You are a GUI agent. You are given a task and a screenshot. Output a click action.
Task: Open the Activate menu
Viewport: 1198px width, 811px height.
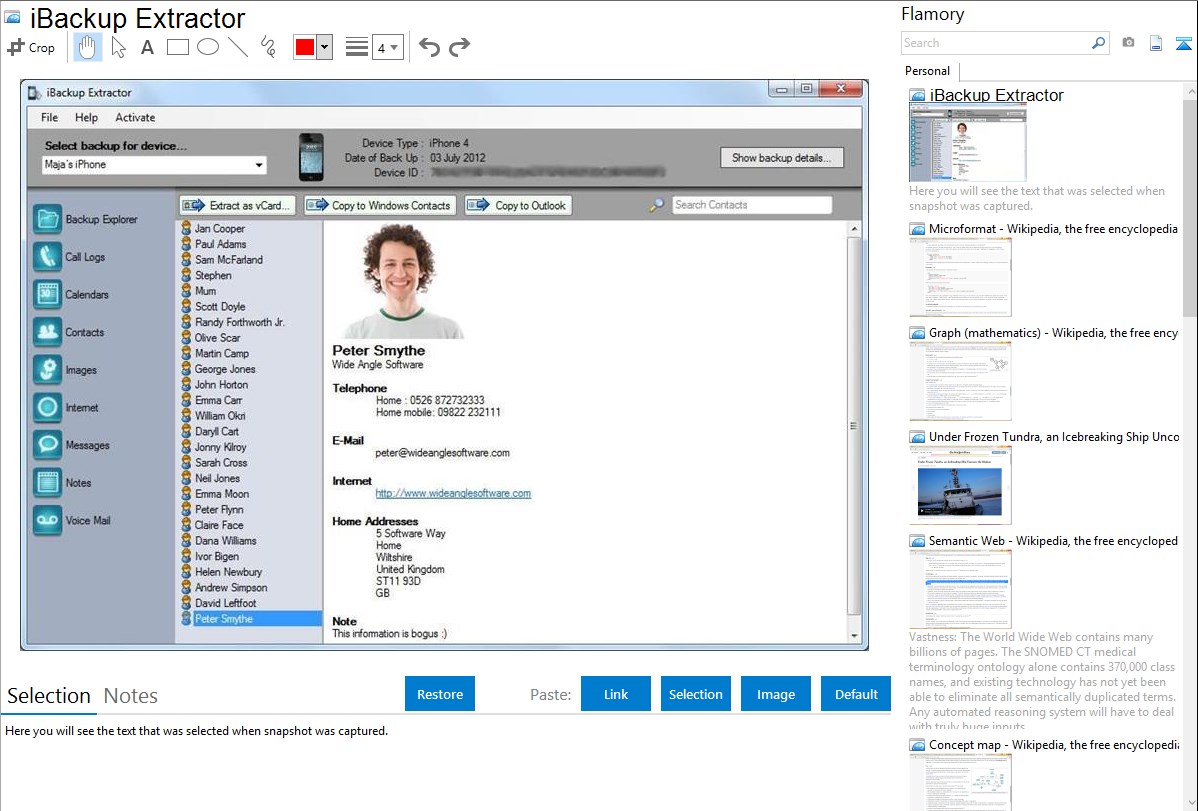[135, 118]
